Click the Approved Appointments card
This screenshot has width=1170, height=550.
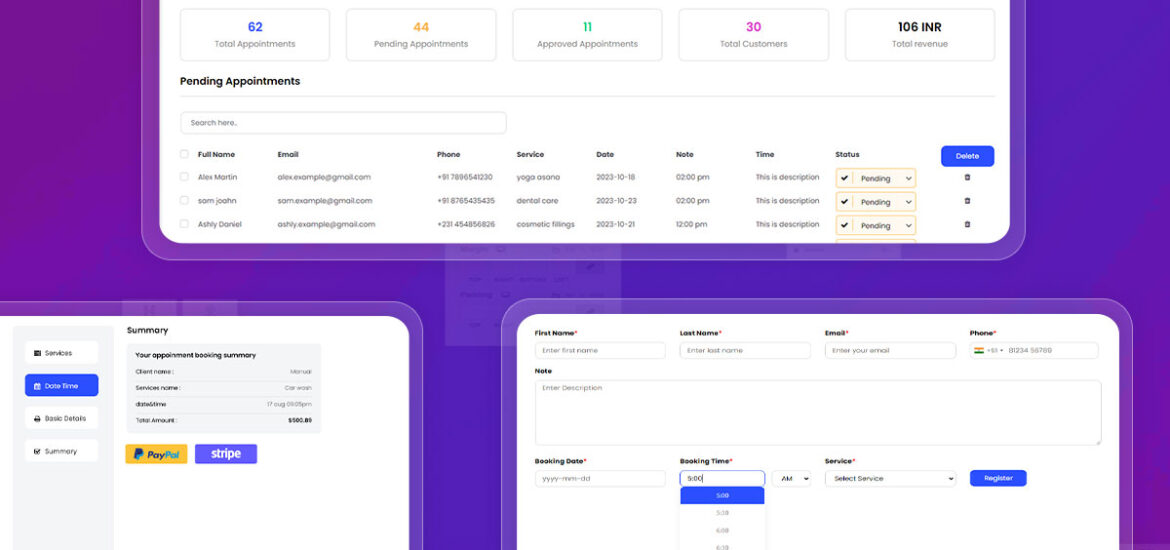(587, 35)
